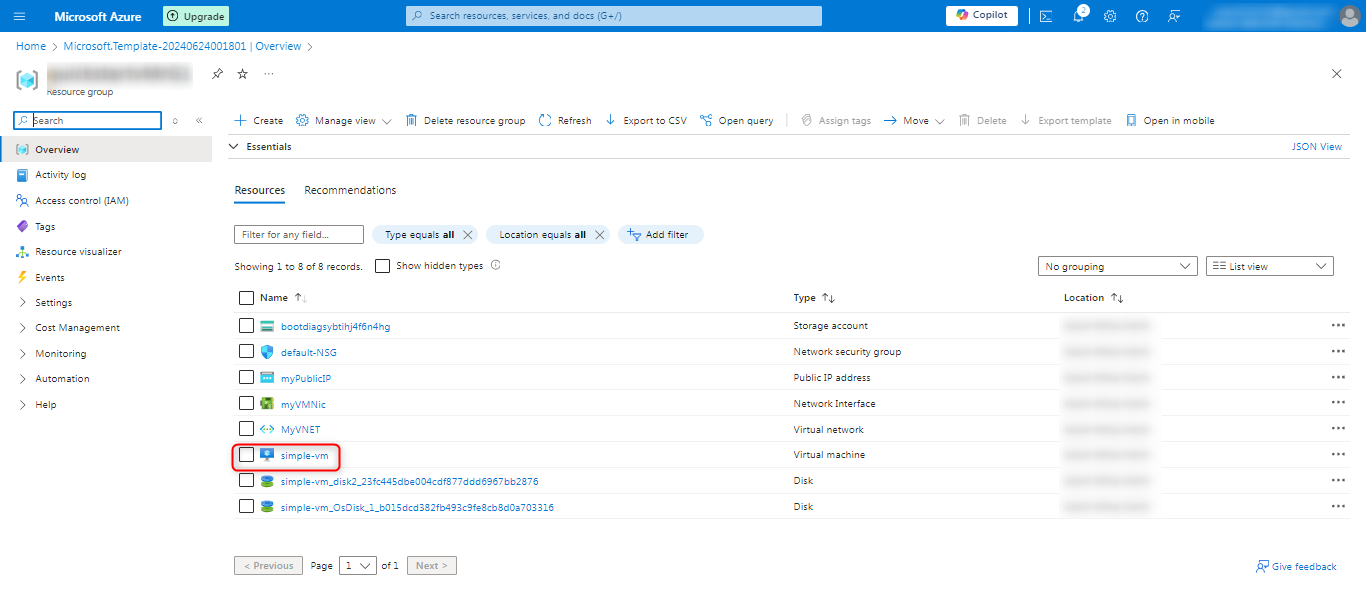Open the page number dropdown
The width and height of the screenshot is (1366, 615).
357,566
